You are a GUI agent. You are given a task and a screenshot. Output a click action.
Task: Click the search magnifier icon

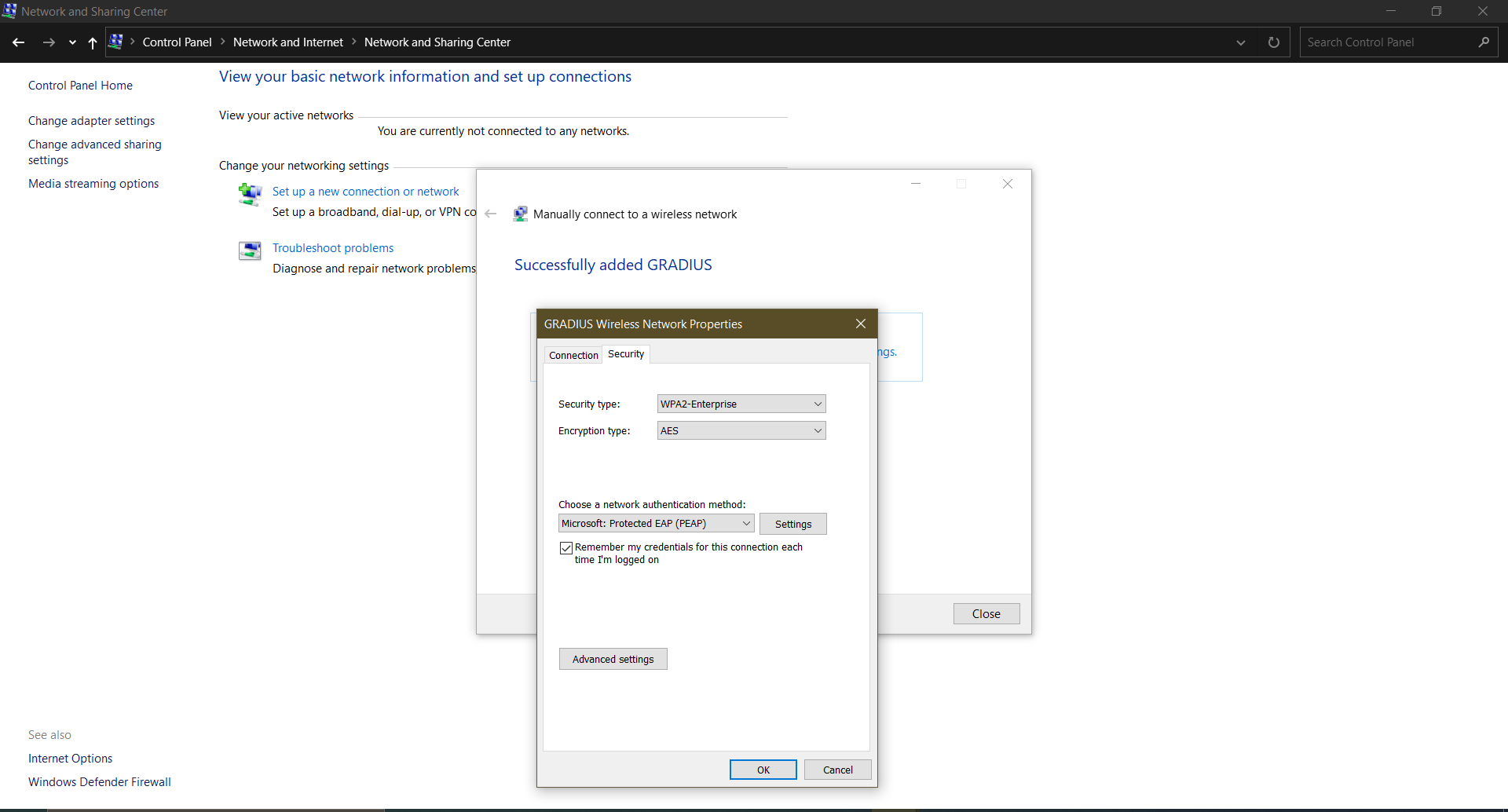[x=1484, y=42]
